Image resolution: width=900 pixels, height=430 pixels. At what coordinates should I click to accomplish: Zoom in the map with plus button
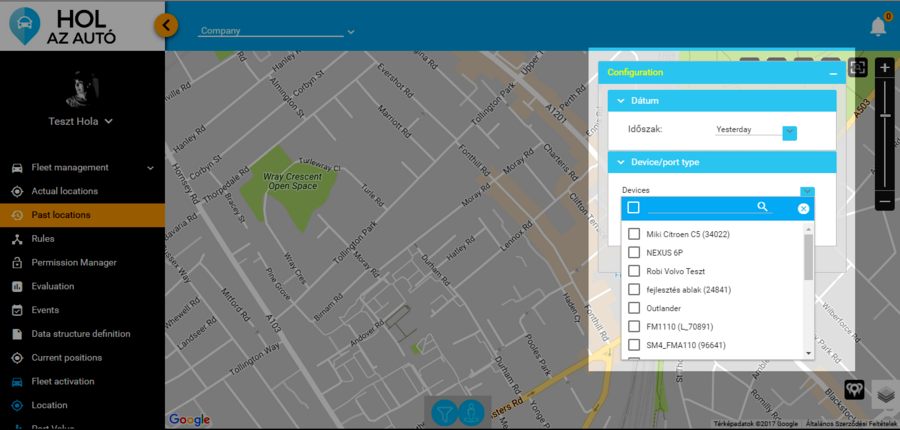pyautogui.click(x=884, y=68)
